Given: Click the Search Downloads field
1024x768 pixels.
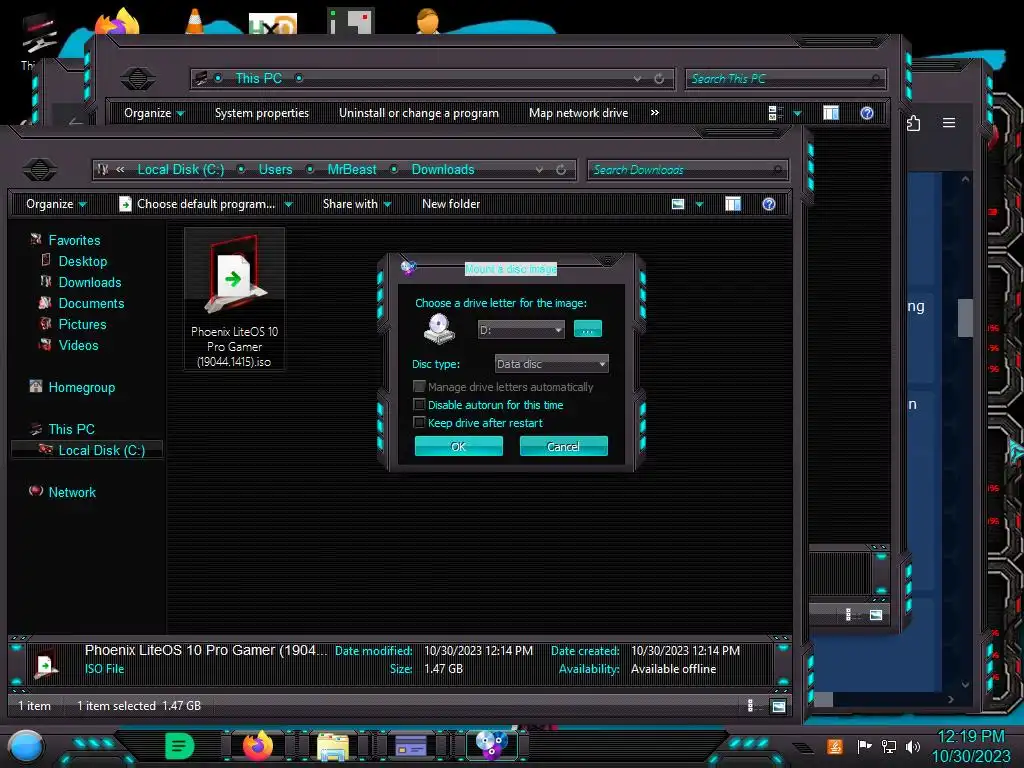Looking at the screenshot, I should 687,170.
